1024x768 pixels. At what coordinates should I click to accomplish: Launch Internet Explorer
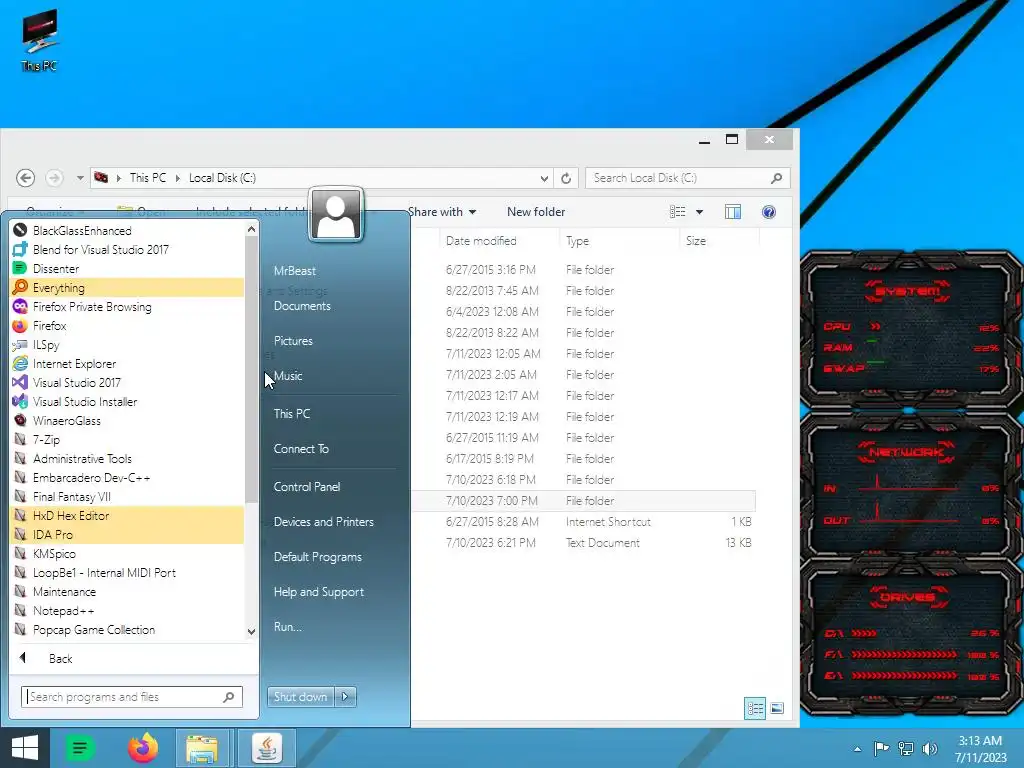point(127,363)
